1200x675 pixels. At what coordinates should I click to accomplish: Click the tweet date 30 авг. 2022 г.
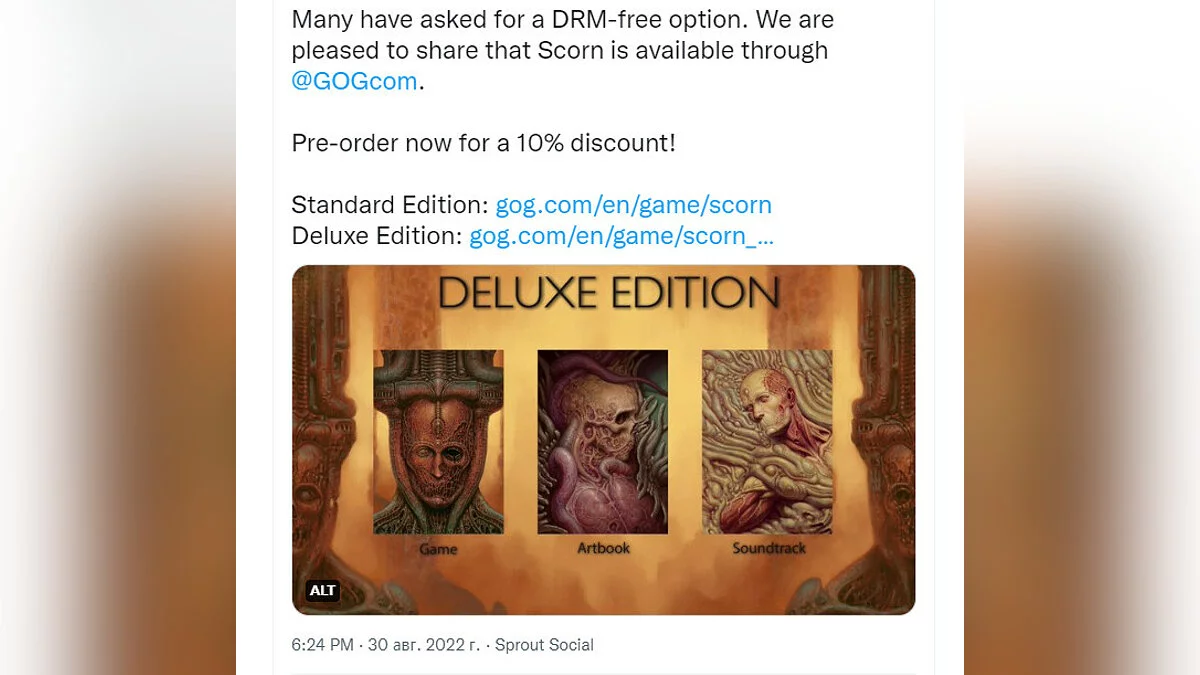tap(424, 645)
